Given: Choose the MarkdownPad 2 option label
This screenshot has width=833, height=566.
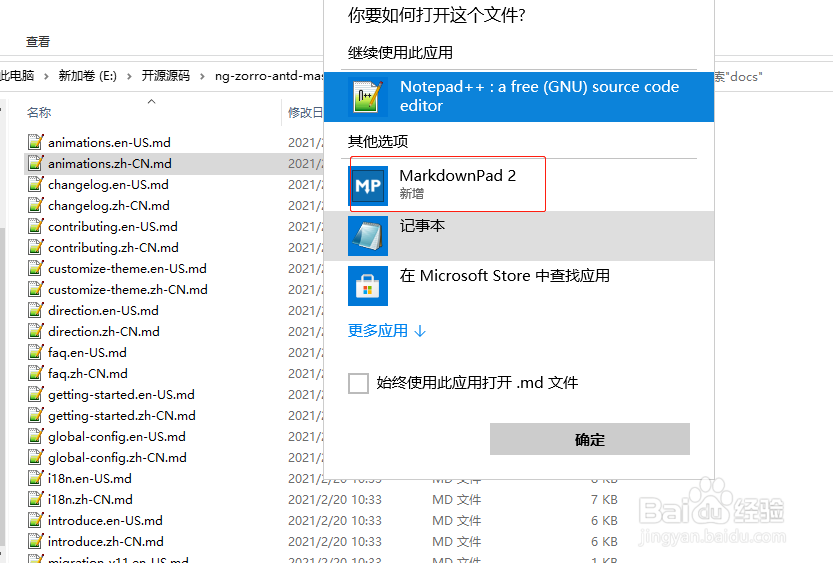Looking at the screenshot, I should click(x=457, y=175).
